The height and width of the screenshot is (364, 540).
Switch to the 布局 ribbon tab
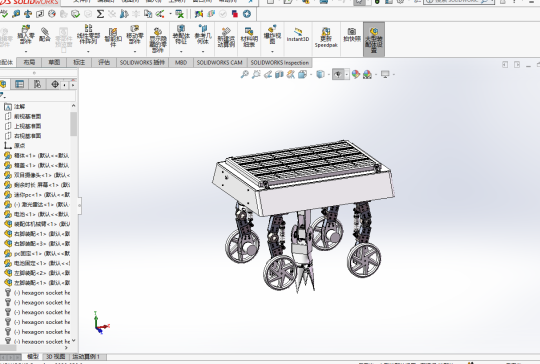coord(29,62)
